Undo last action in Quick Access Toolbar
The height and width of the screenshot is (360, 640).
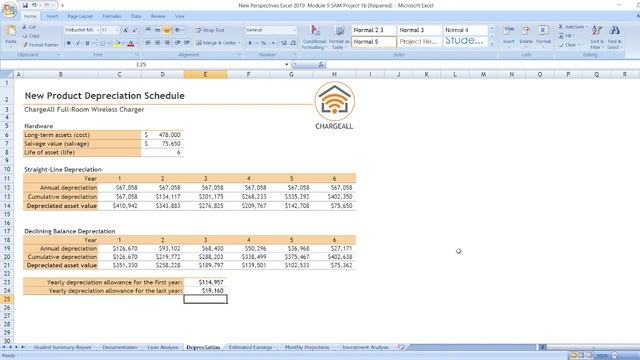34,5
